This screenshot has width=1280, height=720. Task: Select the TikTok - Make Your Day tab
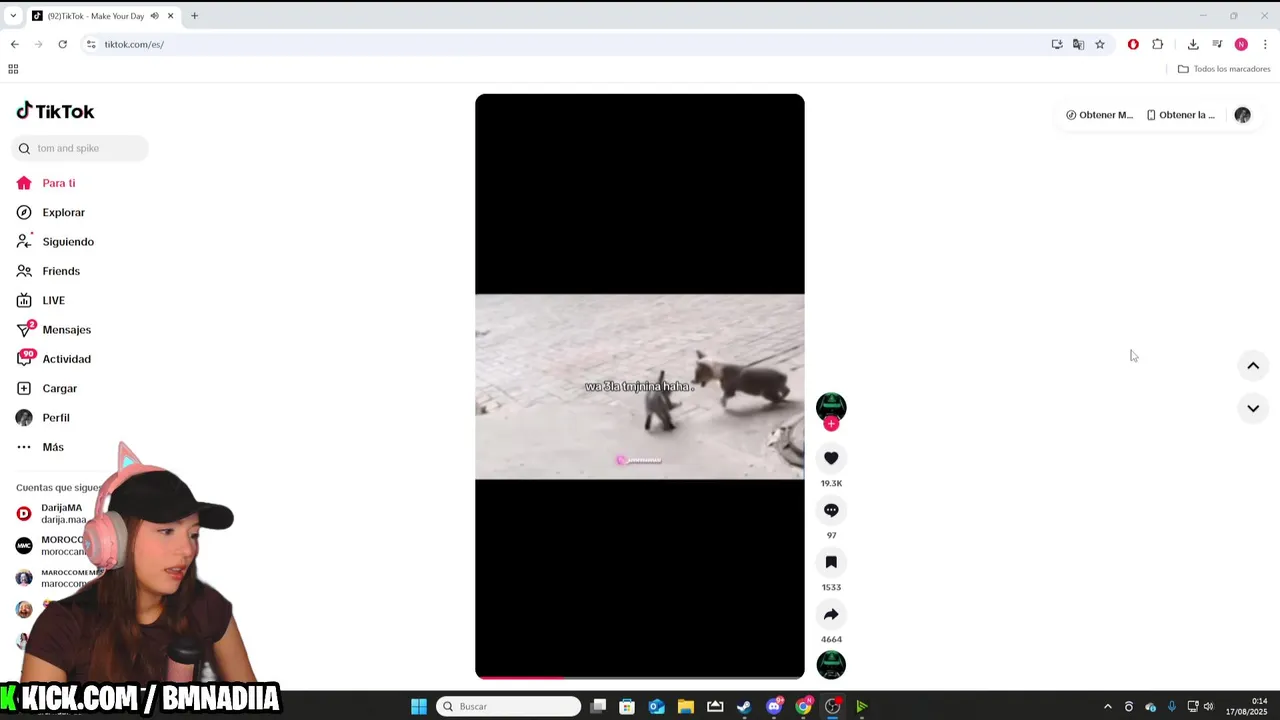coord(95,16)
